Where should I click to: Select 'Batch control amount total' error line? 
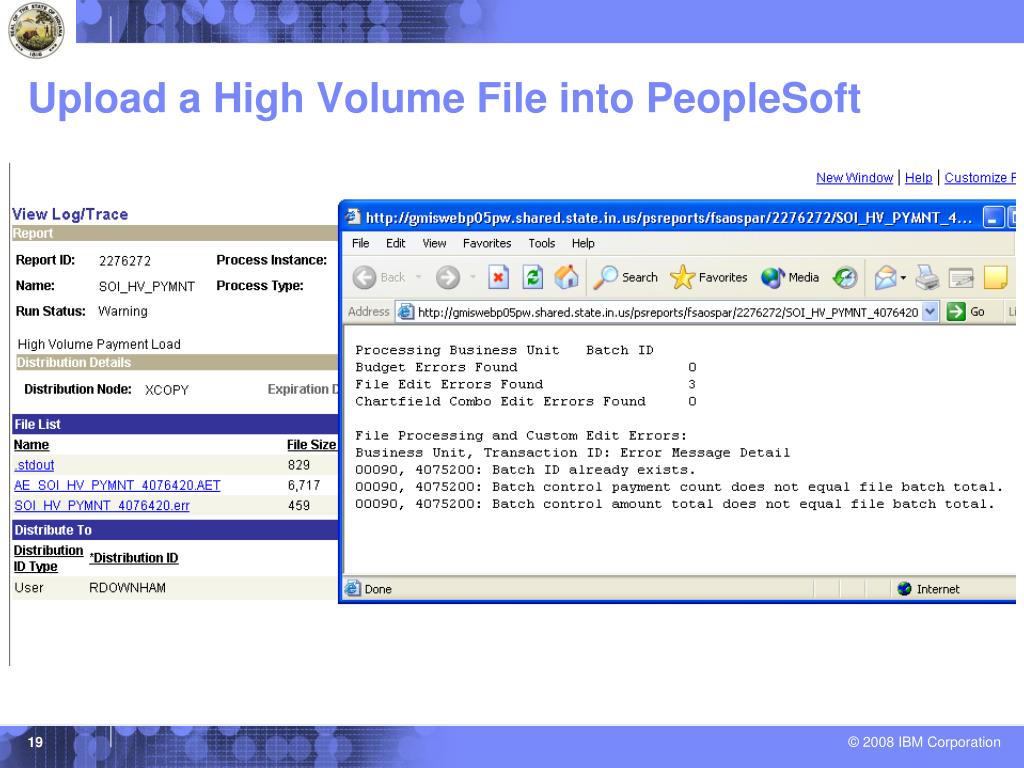pos(675,504)
